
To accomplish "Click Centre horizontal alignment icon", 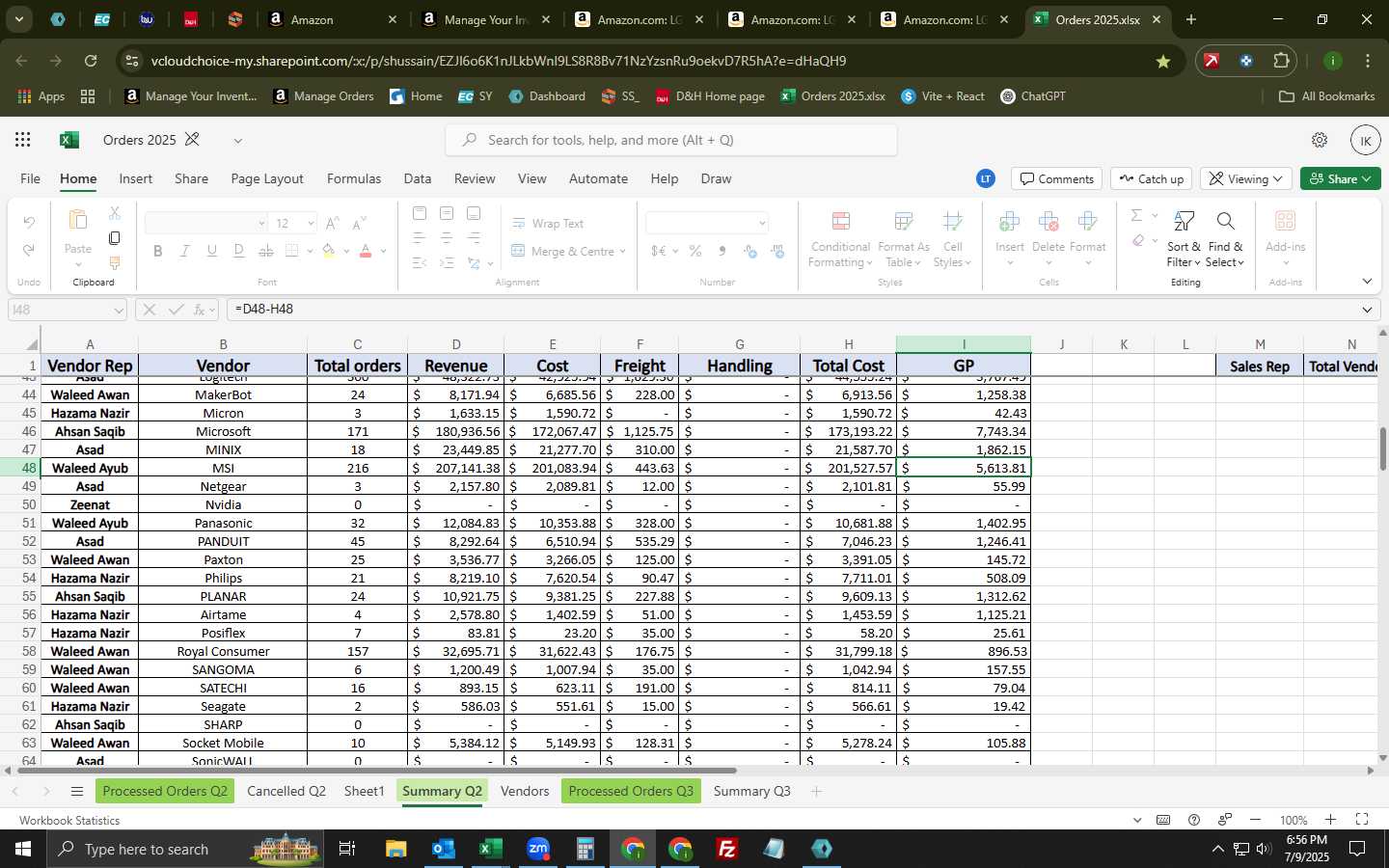I will coord(446,237).
